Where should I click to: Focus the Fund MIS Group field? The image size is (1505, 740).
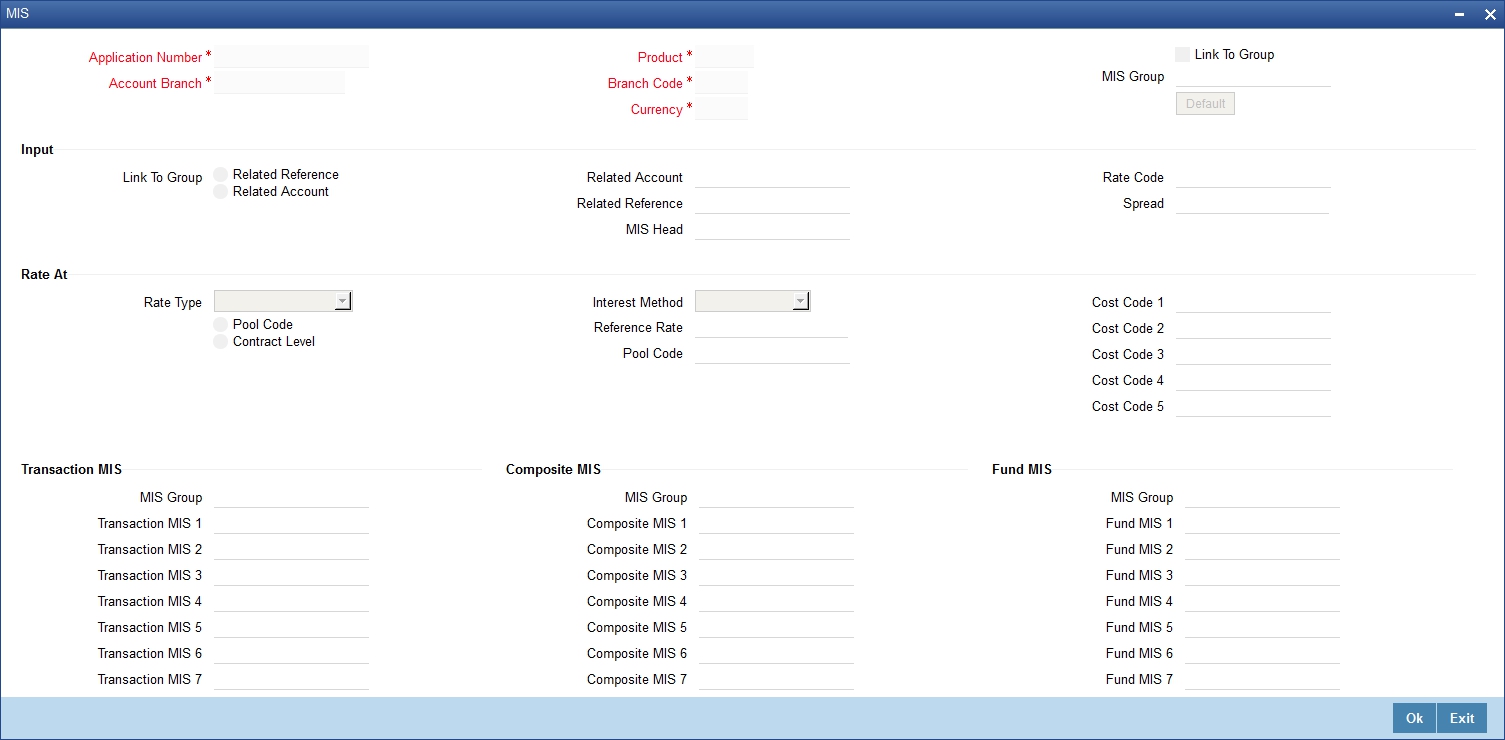[x=1262, y=497]
